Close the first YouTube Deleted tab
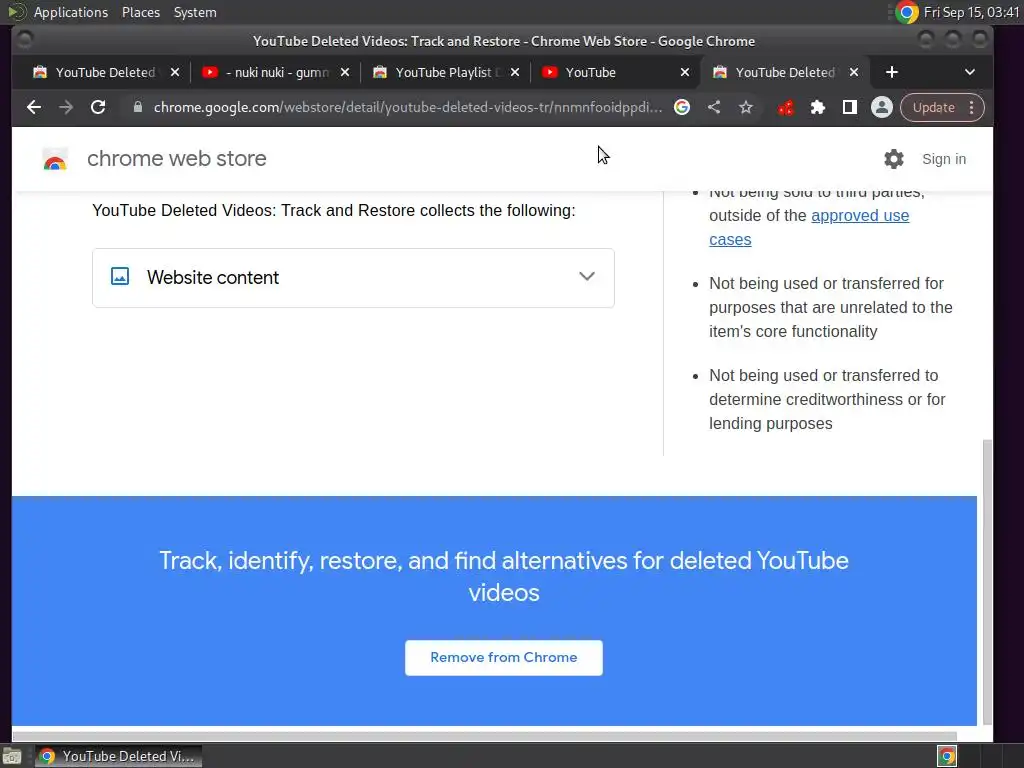This screenshot has width=1024, height=768. [174, 72]
